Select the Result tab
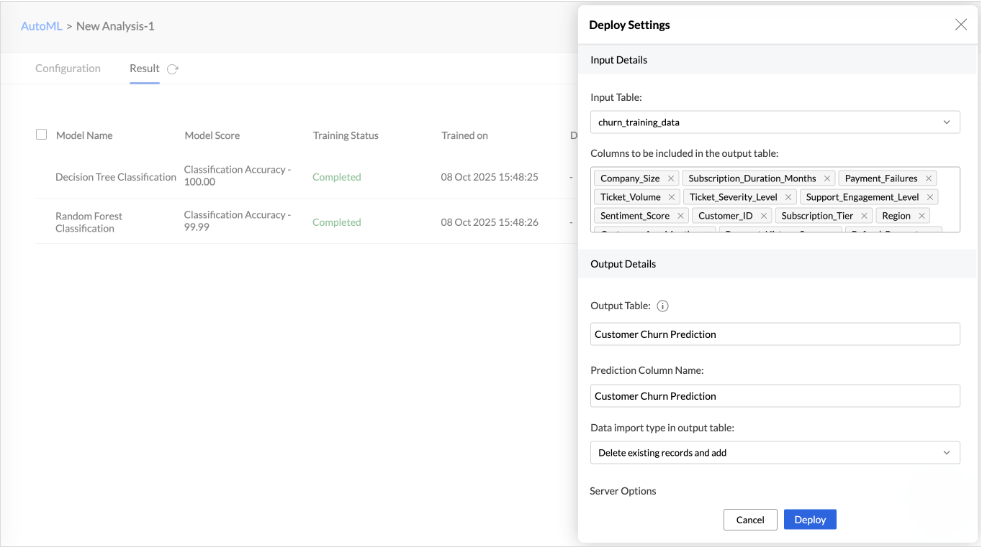 pyautogui.click(x=144, y=69)
